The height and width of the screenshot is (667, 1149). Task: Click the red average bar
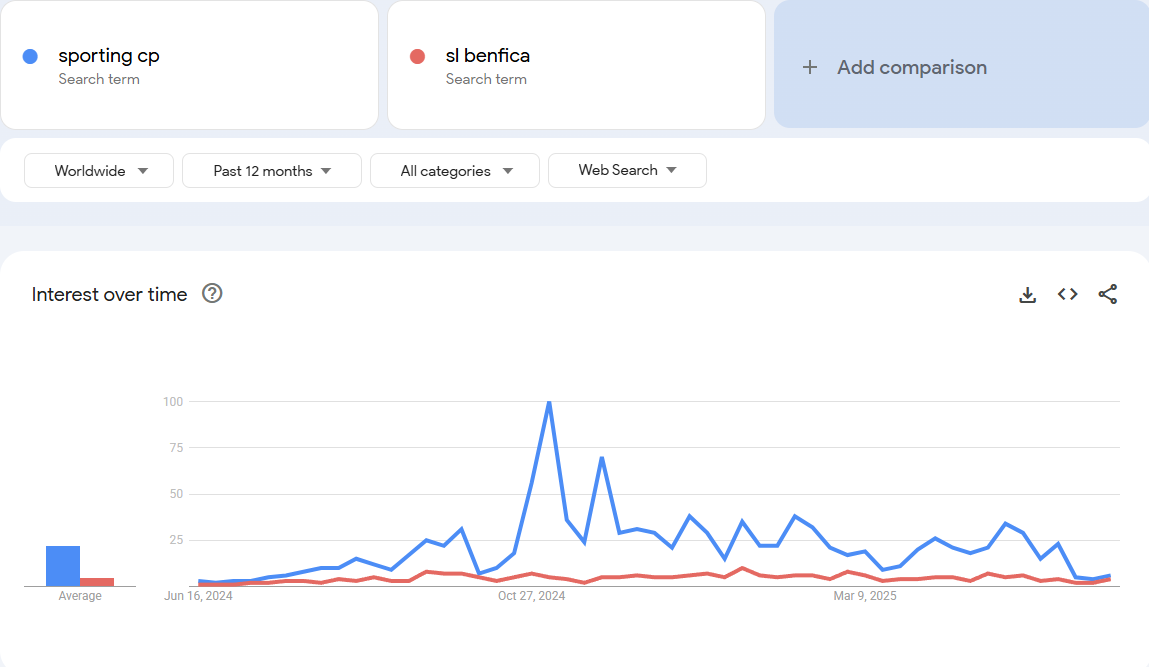97,581
